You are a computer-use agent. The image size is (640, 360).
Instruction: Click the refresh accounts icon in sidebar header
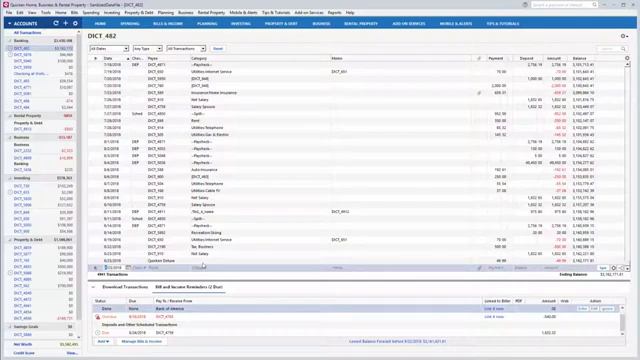coord(56,23)
